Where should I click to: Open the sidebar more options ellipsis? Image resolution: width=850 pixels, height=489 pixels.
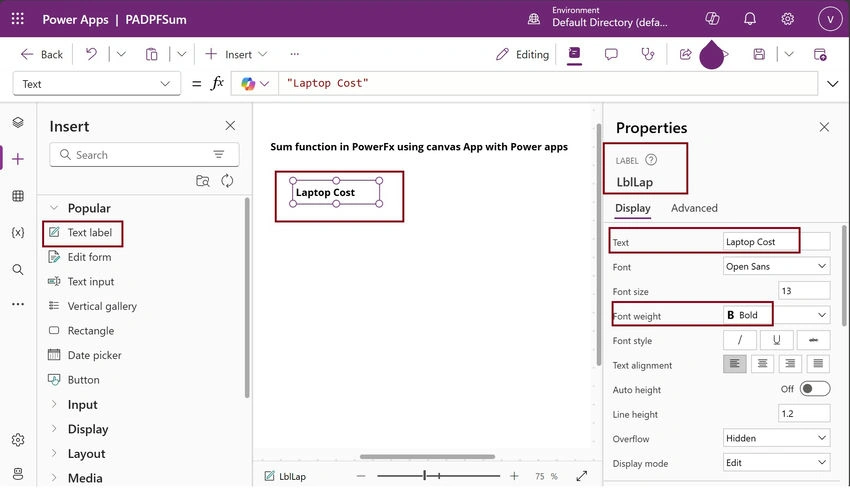click(x=18, y=304)
